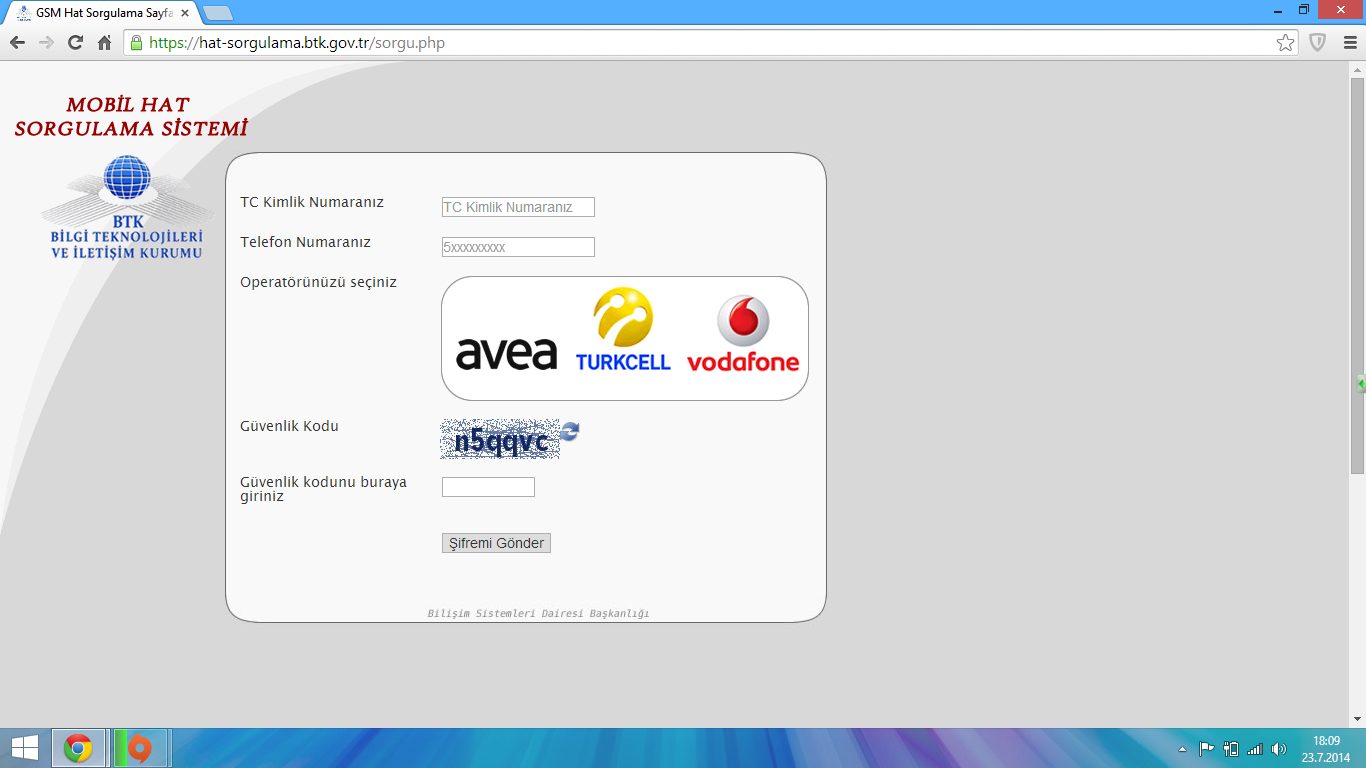Click the browser forward arrow
Image resolution: width=1366 pixels, height=768 pixels.
coord(46,43)
